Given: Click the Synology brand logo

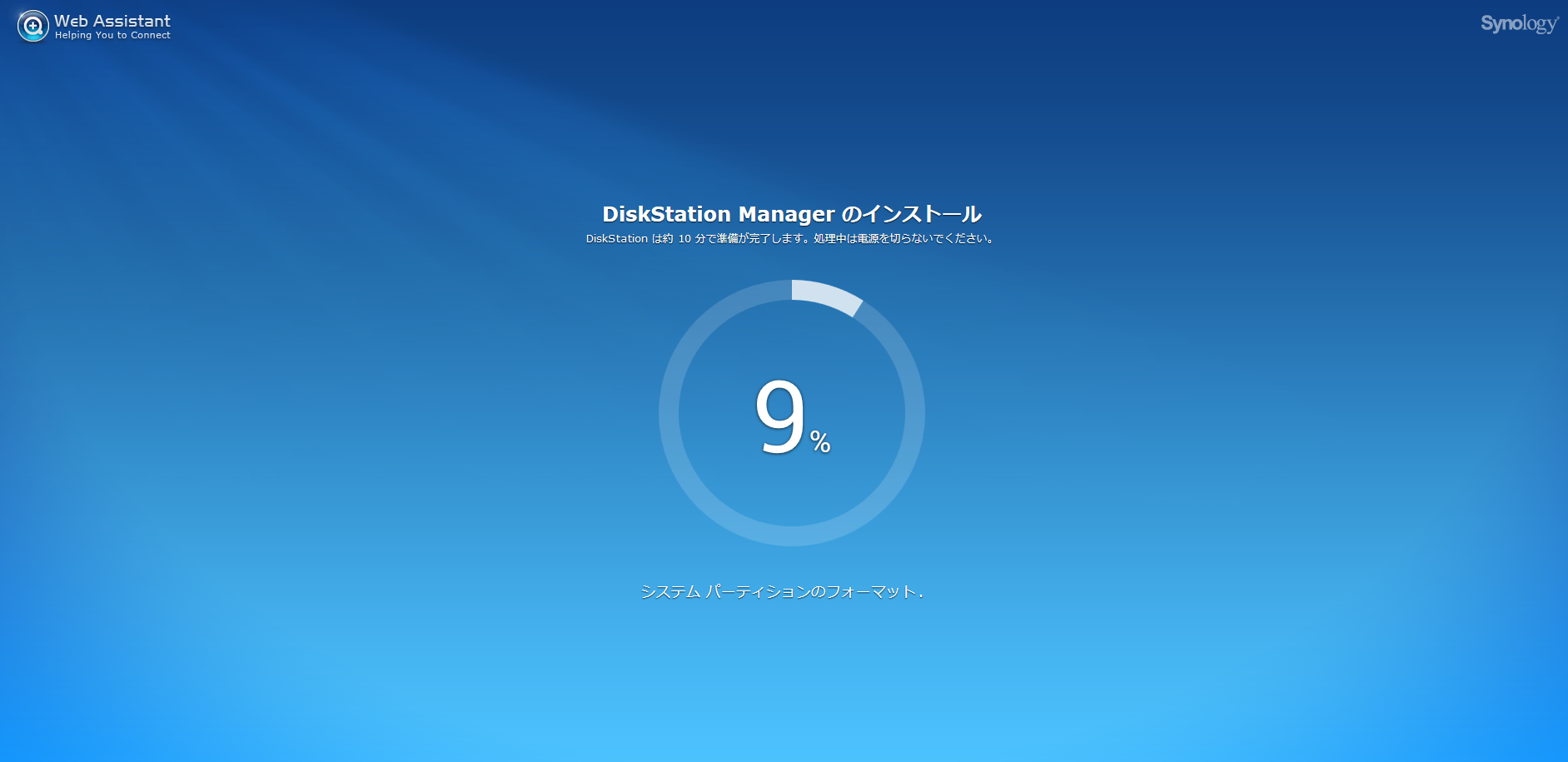Looking at the screenshot, I should pyautogui.click(x=1519, y=23).
